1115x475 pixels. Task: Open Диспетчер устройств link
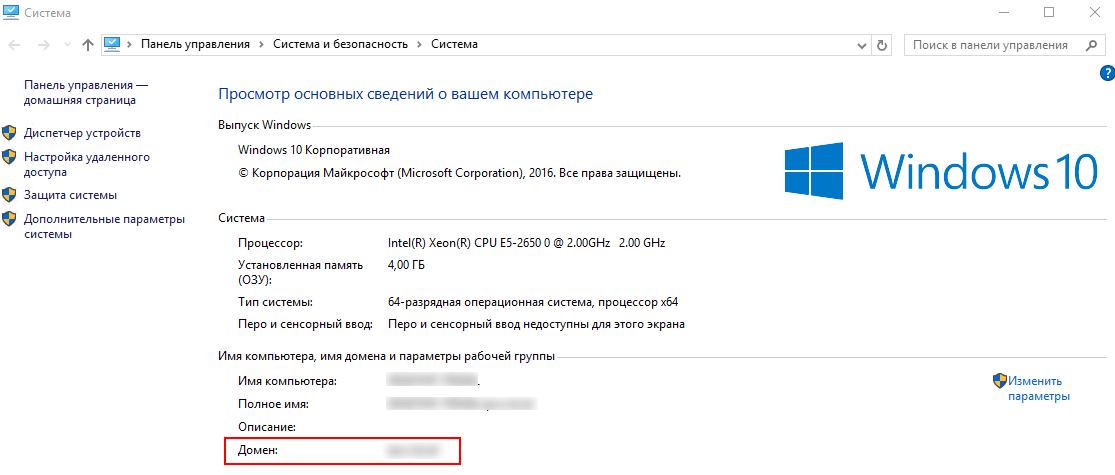tap(82, 133)
